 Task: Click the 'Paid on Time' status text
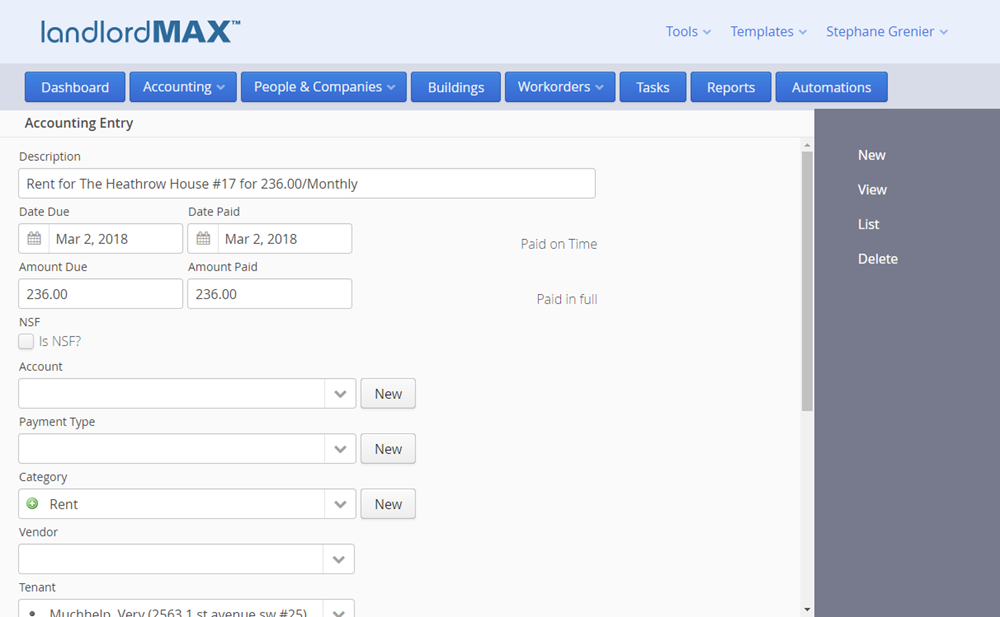(559, 244)
